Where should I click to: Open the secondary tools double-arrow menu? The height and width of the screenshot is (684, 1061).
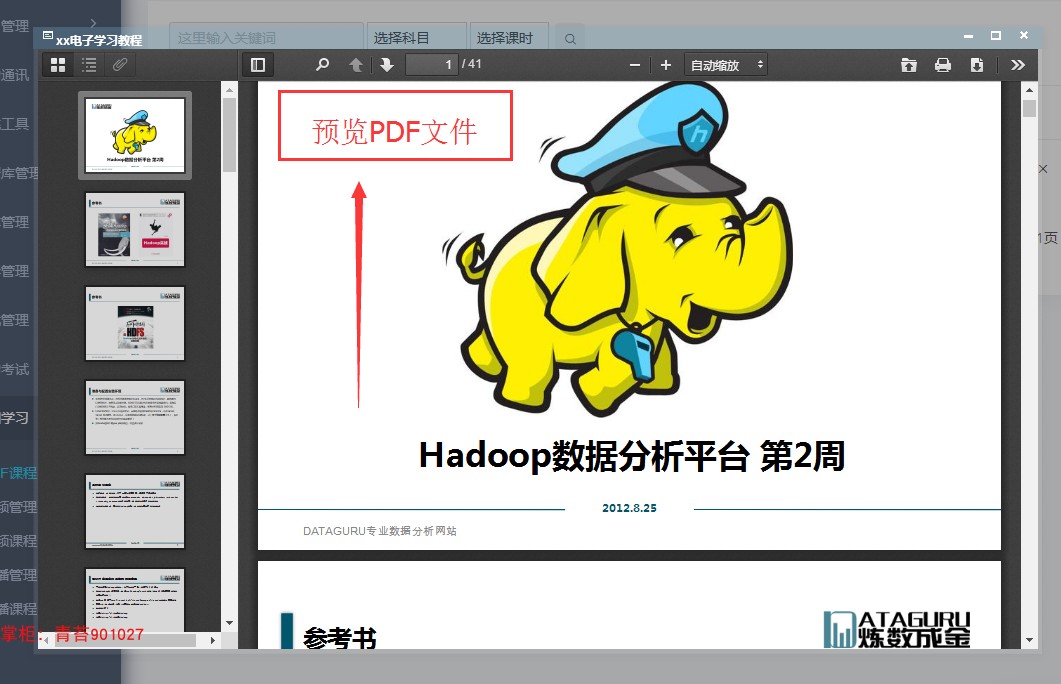point(1018,65)
